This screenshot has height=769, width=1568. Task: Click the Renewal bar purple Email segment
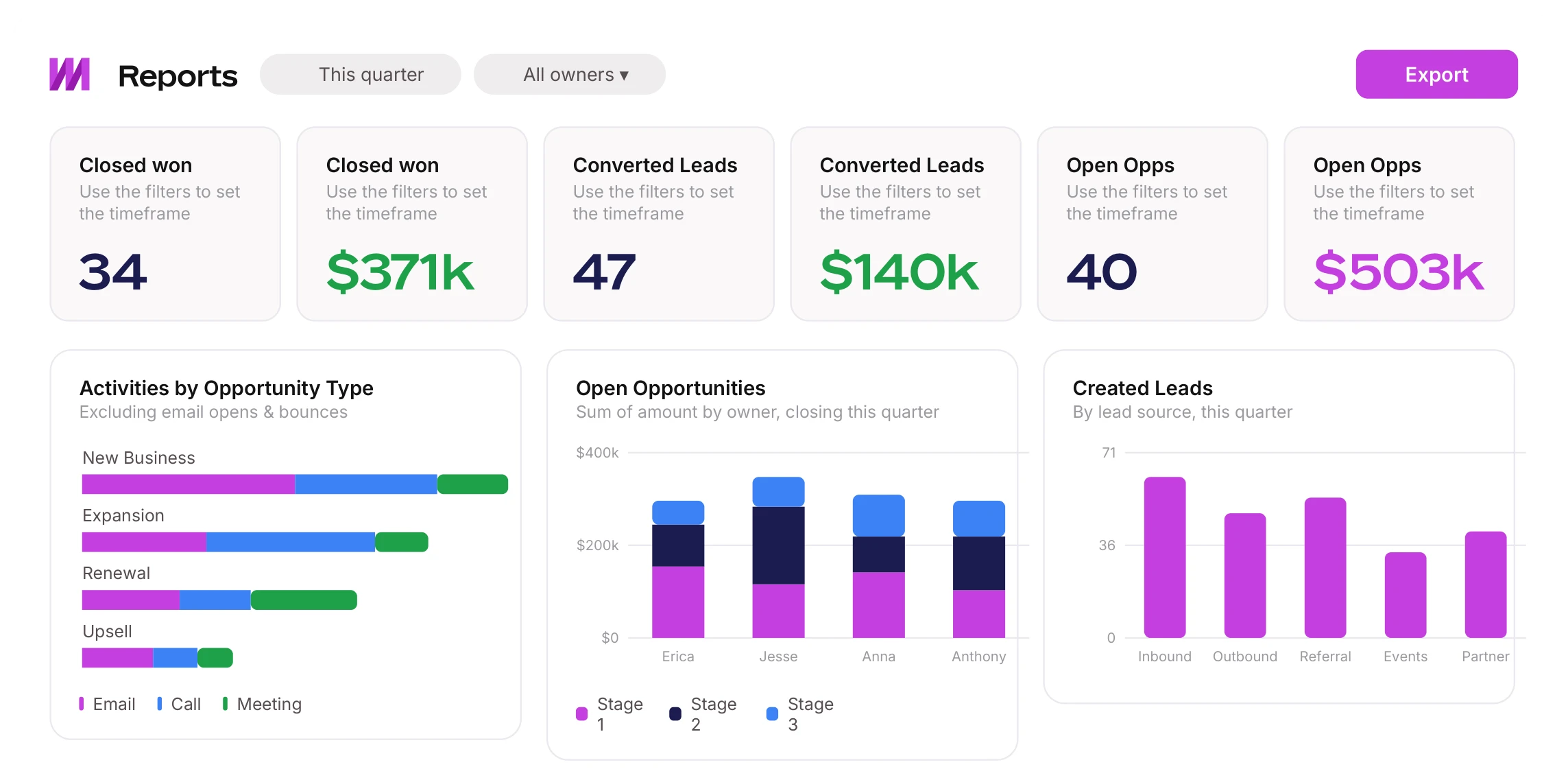click(x=131, y=600)
